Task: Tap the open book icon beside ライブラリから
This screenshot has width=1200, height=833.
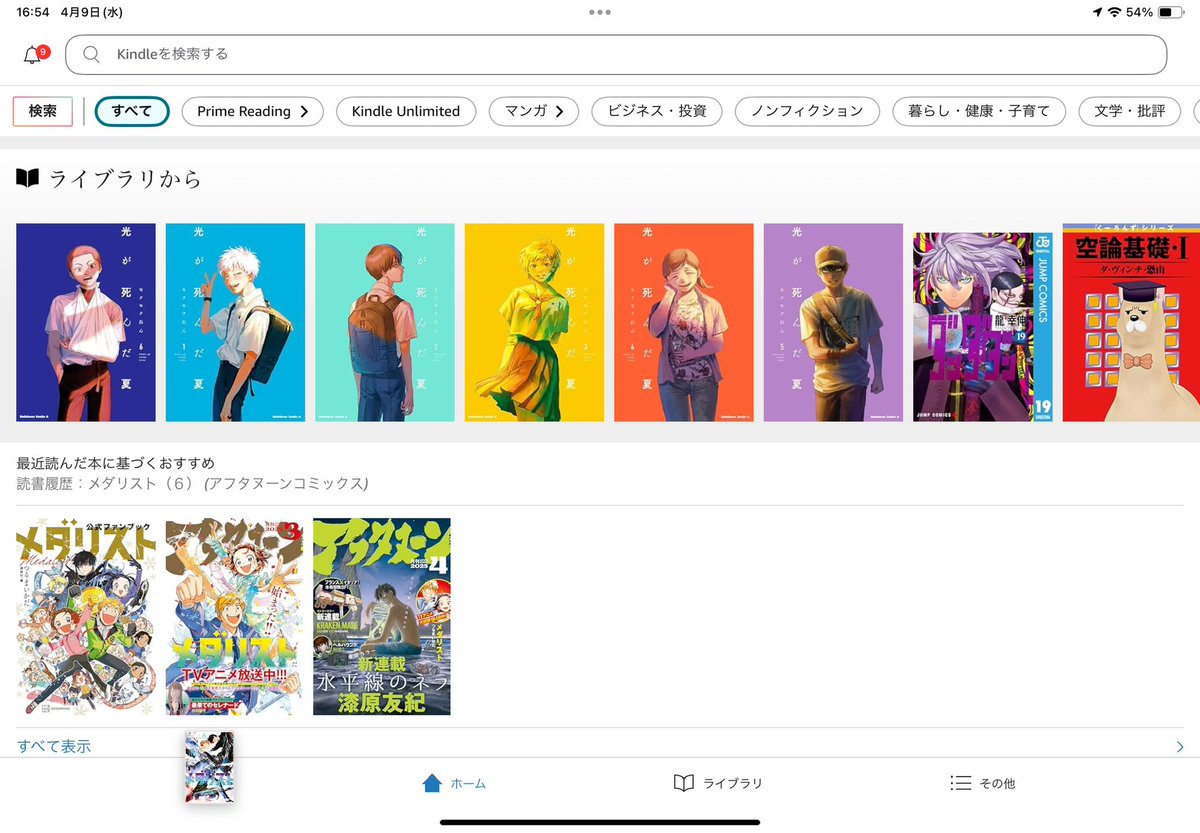Action: 28,178
